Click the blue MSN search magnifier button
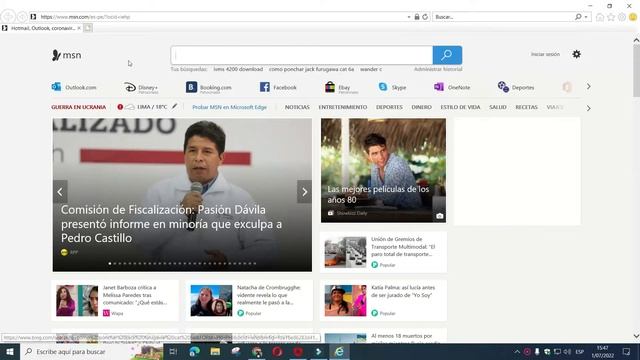 pyautogui.click(x=447, y=55)
